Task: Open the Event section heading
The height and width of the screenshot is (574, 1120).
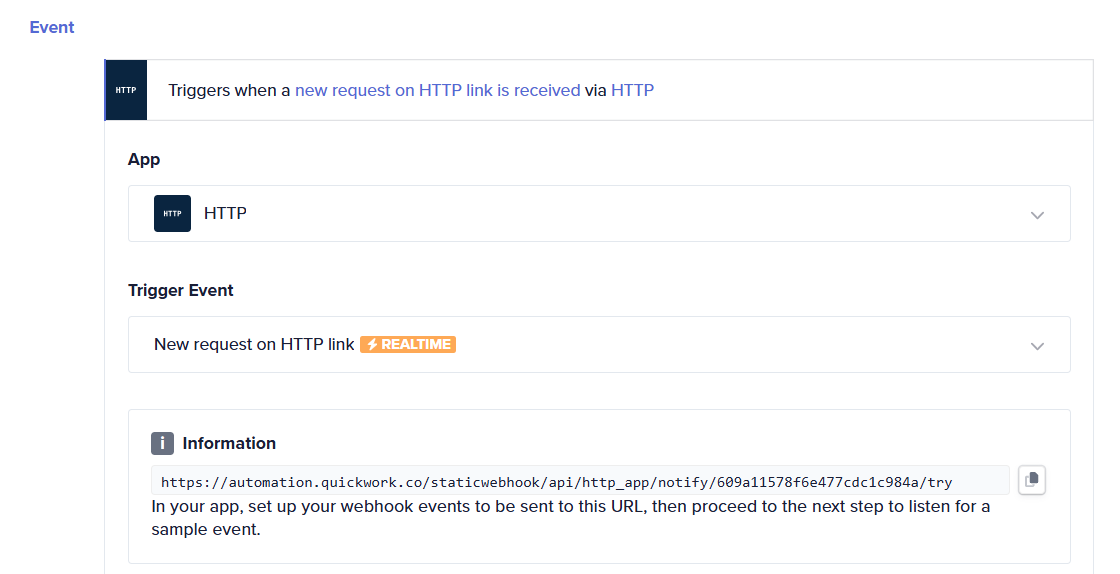Action: [x=51, y=27]
